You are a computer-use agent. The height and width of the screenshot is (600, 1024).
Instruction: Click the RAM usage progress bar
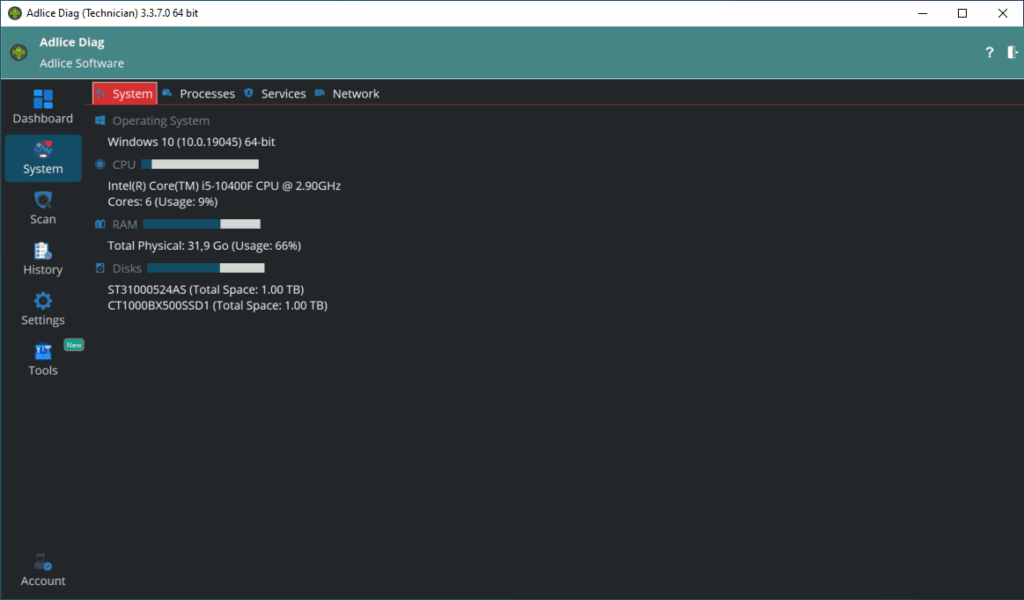201,224
